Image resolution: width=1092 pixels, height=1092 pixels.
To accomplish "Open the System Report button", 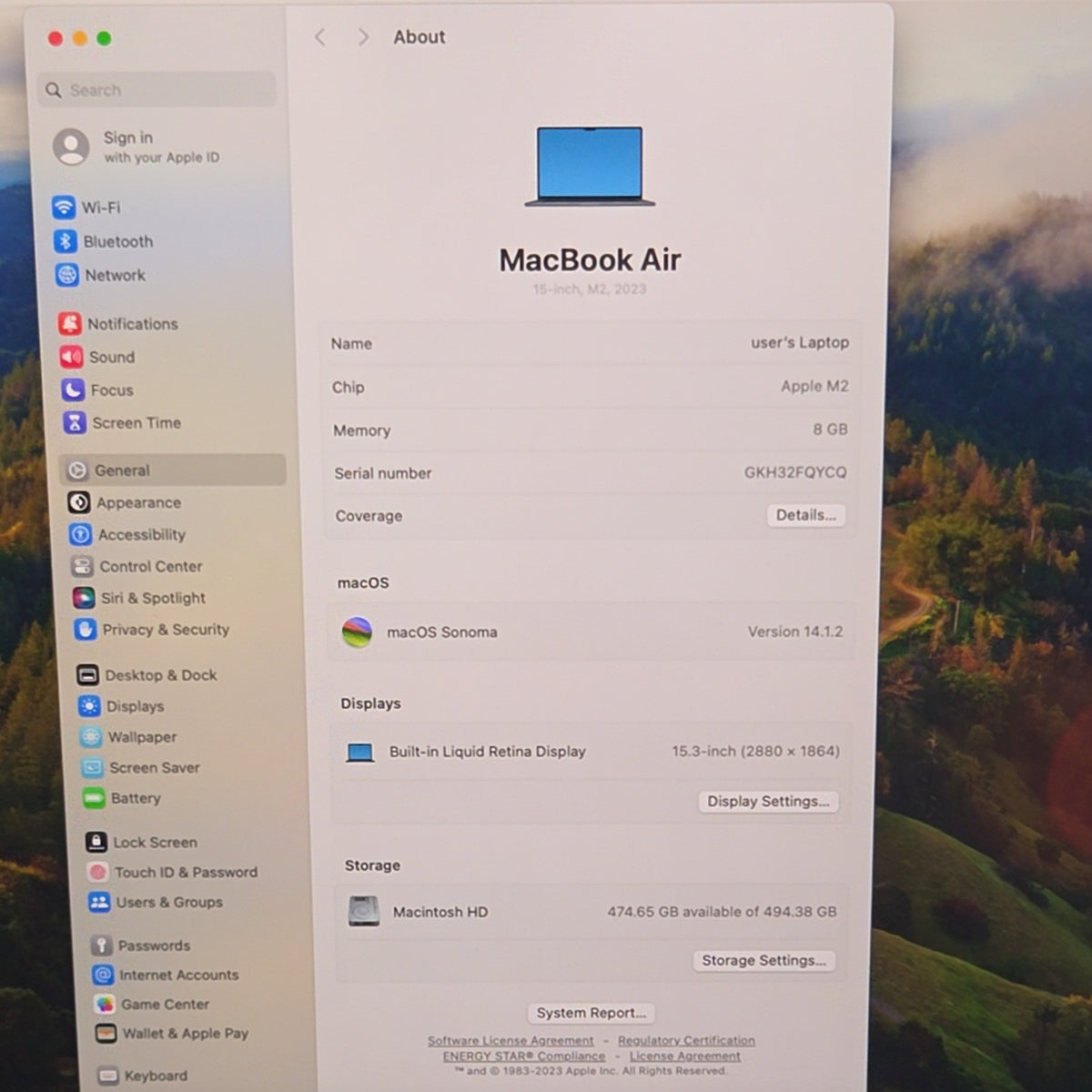I will 591,1013.
